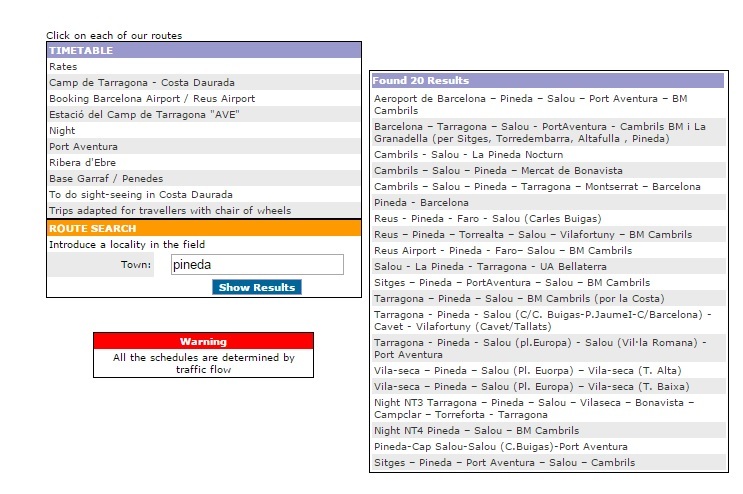Click the Town input field

(257, 265)
